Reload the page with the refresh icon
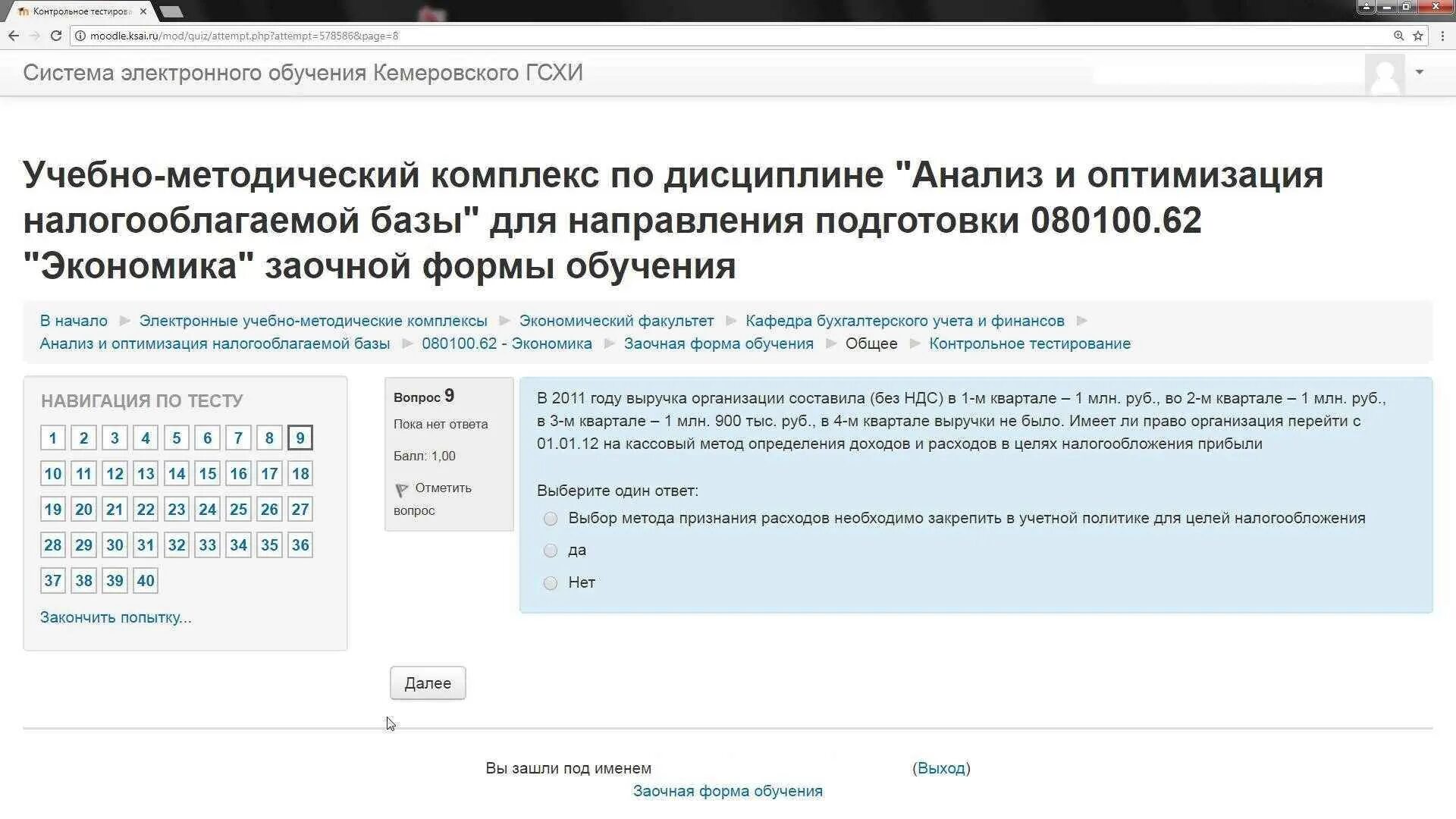Screen dimensions: 1456x819 coord(55,36)
